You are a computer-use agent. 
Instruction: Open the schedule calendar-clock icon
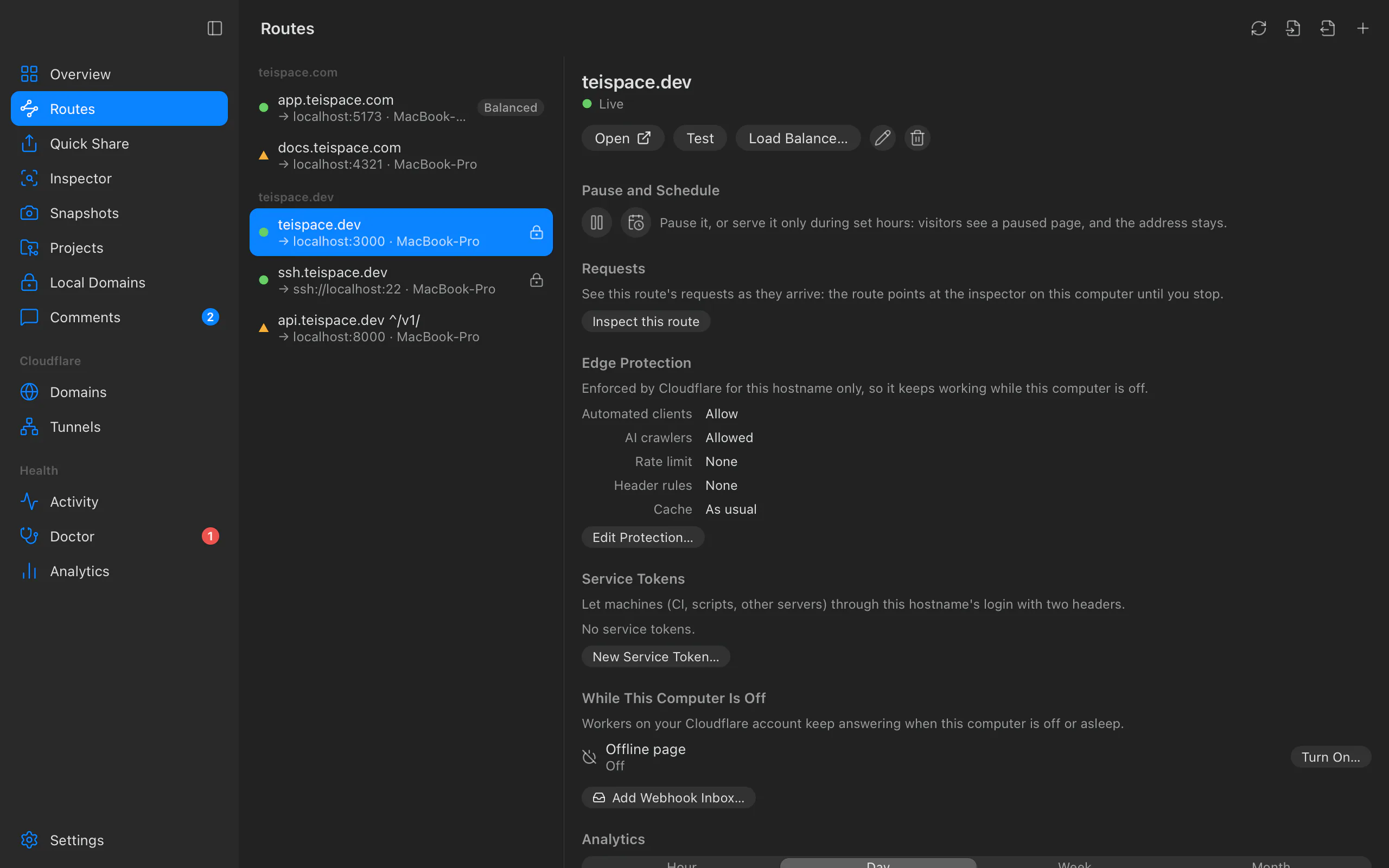click(635, 222)
